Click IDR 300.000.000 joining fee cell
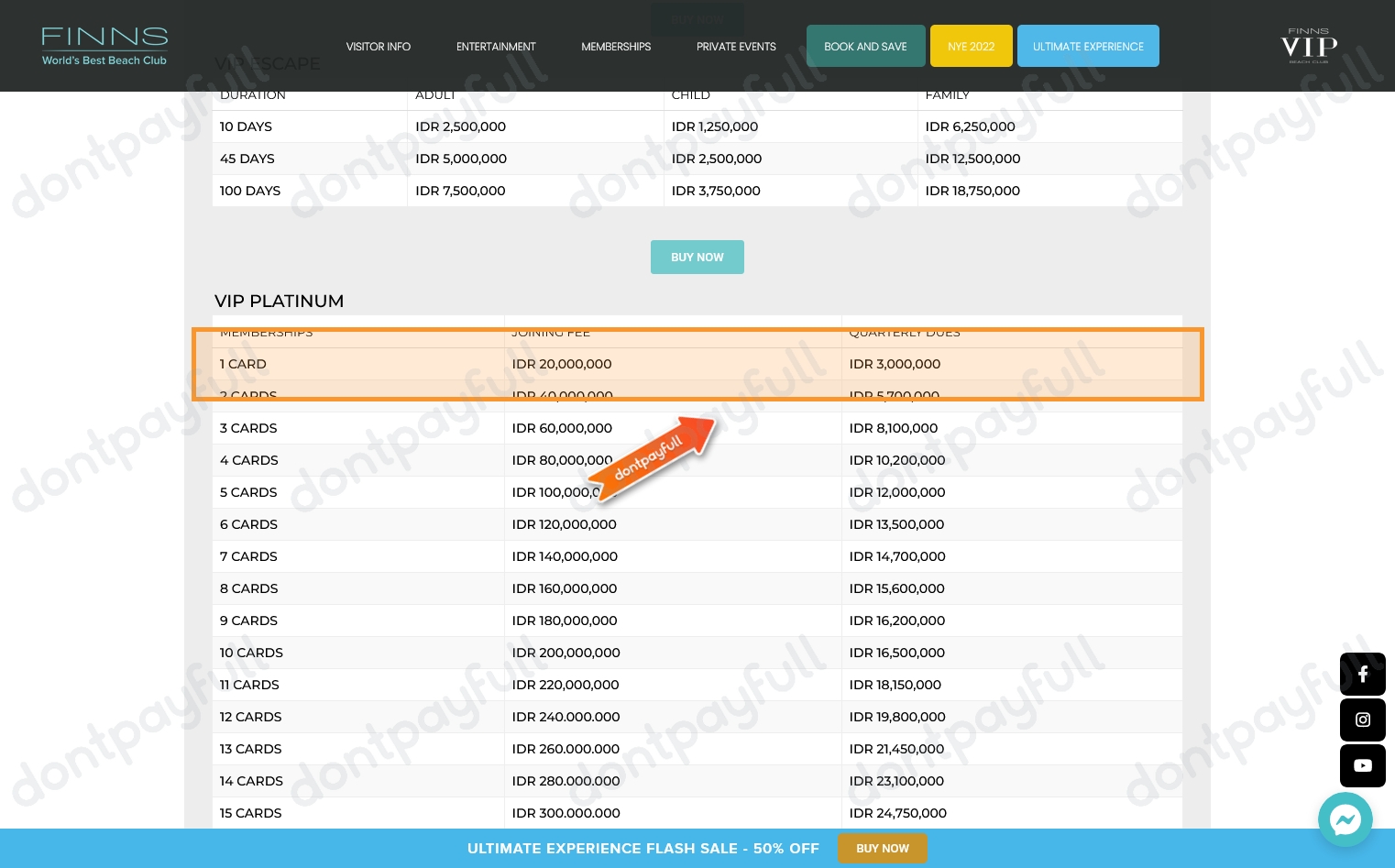 pyautogui.click(x=566, y=813)
